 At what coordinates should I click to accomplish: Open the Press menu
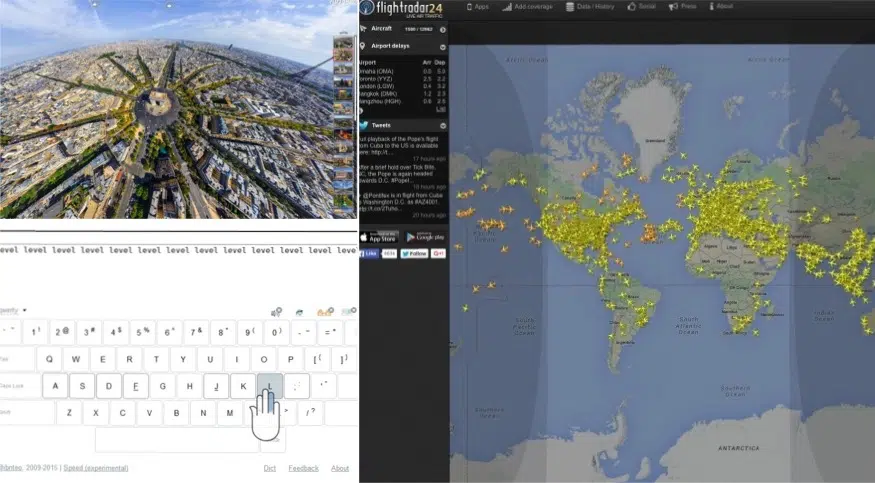coord(682,7)
